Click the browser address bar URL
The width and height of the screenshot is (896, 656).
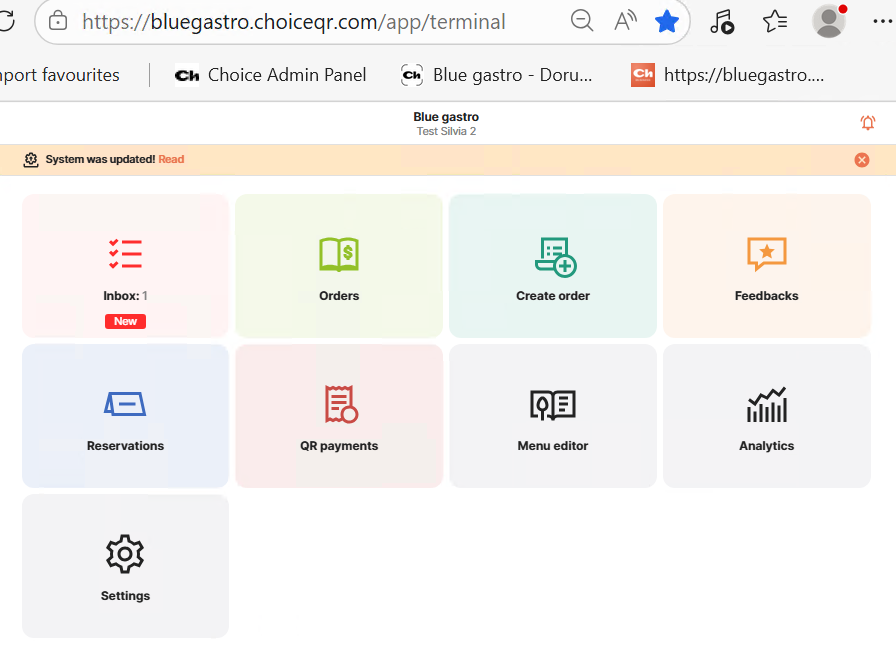tap(293, 21)
